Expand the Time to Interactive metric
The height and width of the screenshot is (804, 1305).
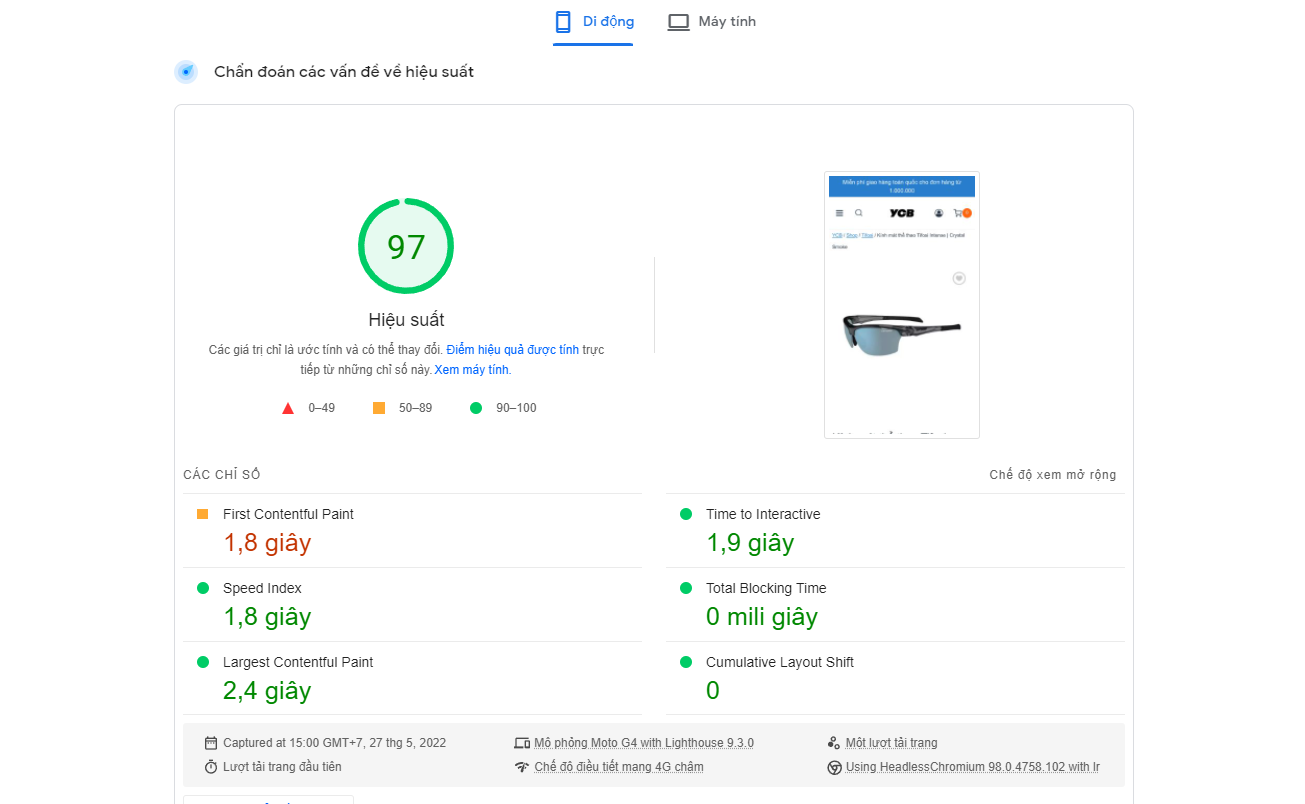point(762,514)
